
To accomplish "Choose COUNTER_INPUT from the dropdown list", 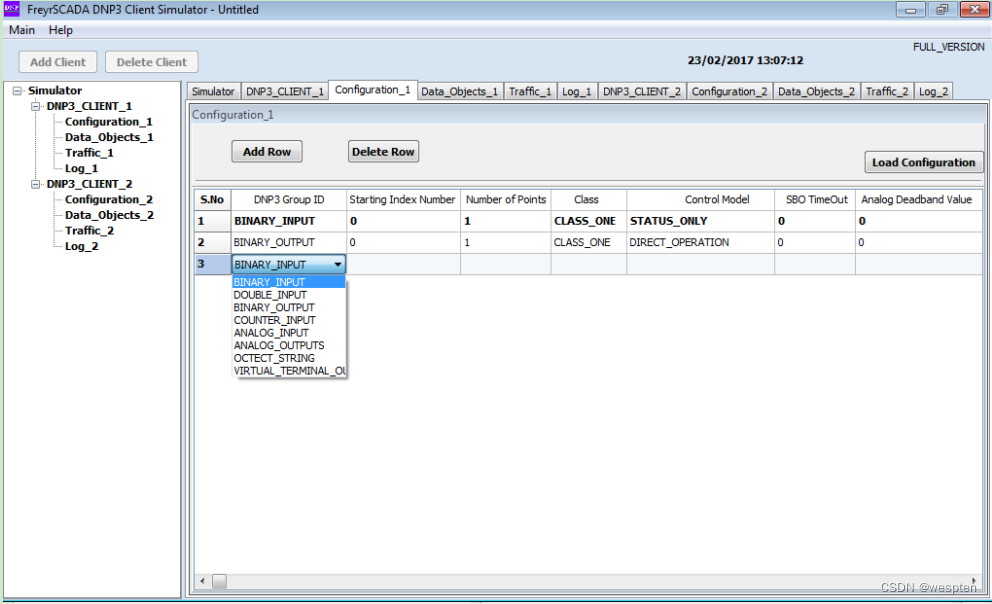I will [x=288, y=320].
